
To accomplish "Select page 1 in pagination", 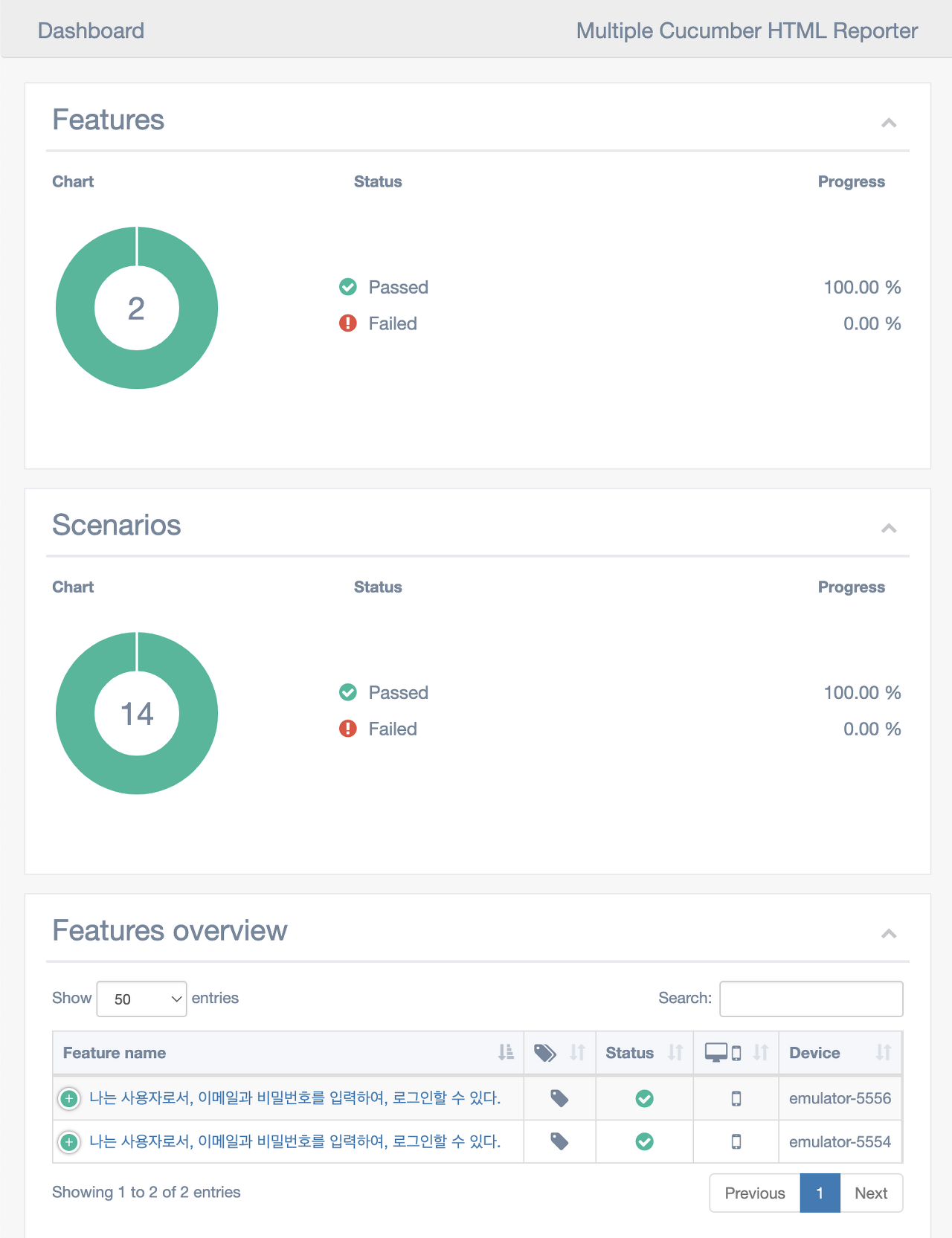I will point(820,1193).
